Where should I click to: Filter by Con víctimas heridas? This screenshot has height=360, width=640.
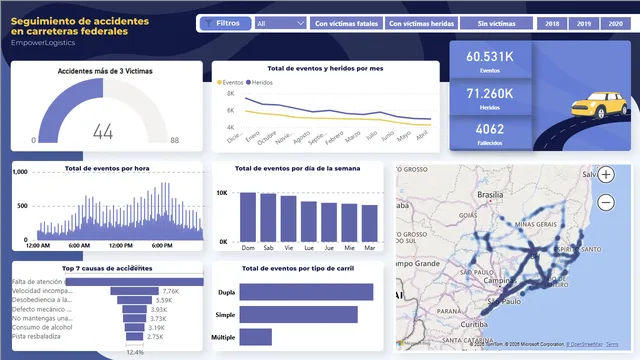tap(421, 23)
